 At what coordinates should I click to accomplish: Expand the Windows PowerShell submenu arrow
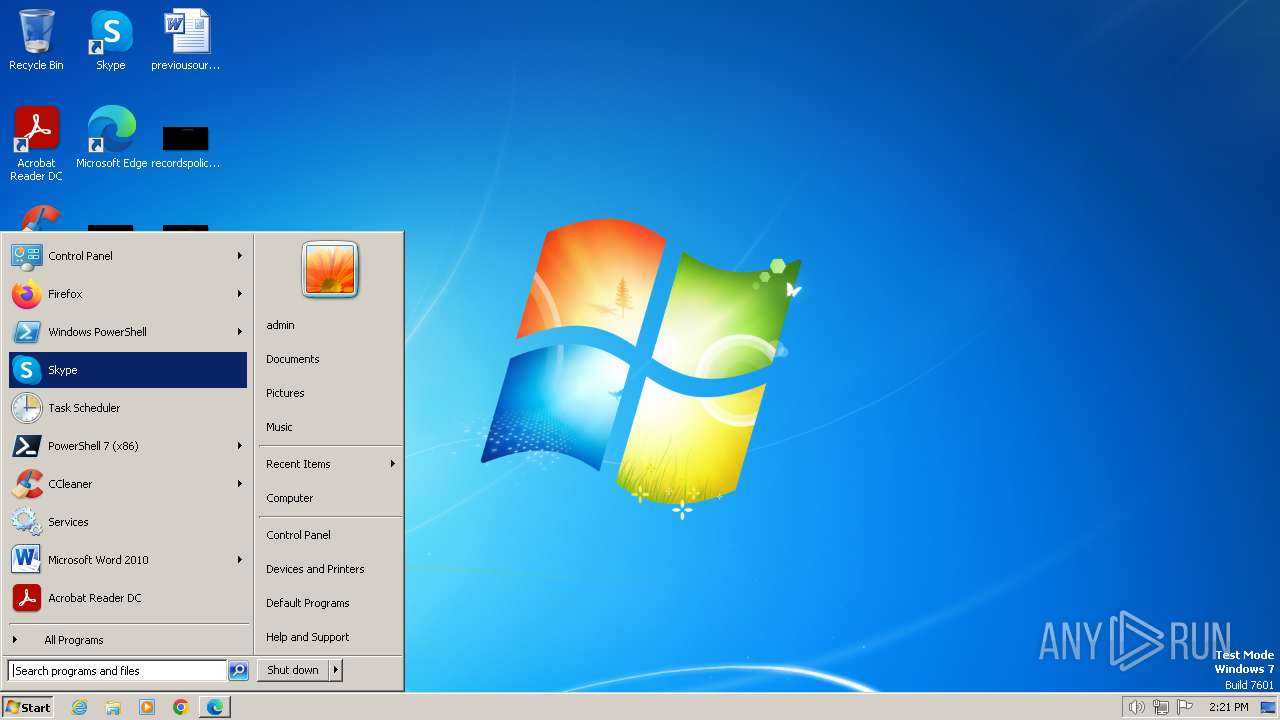click(240, 332)
